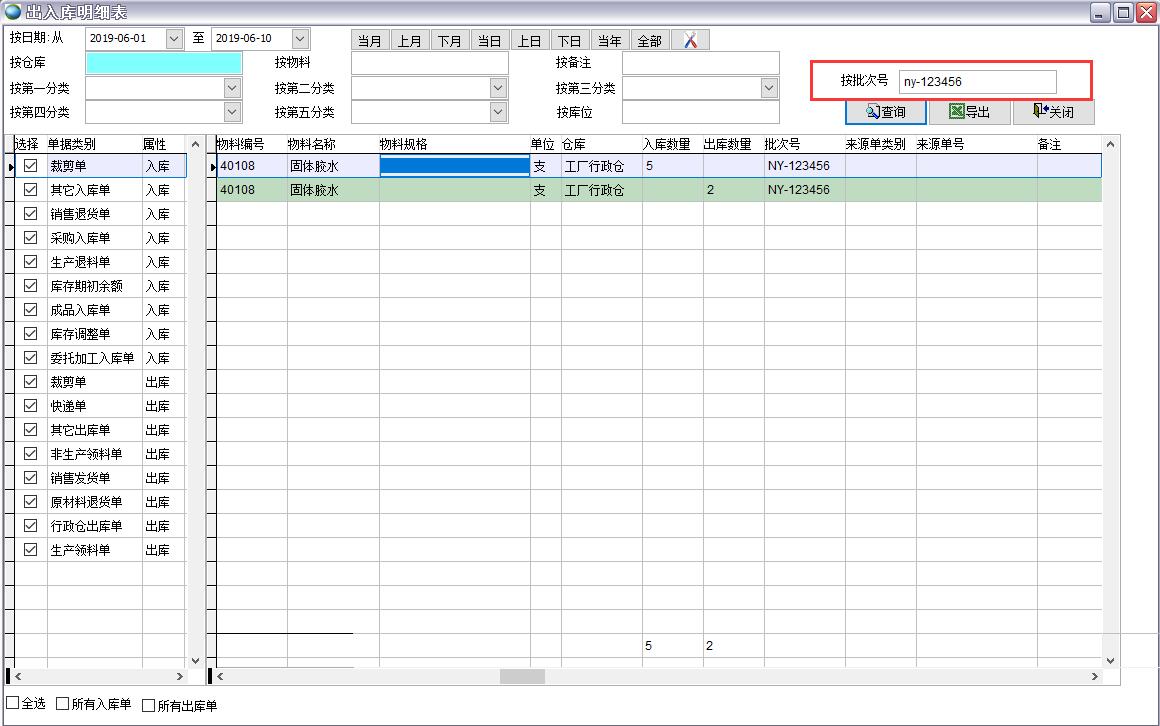Expand the 按第一分类 combo box
The width and height of the screenshot is (1160, 726).
coord(232,88)
